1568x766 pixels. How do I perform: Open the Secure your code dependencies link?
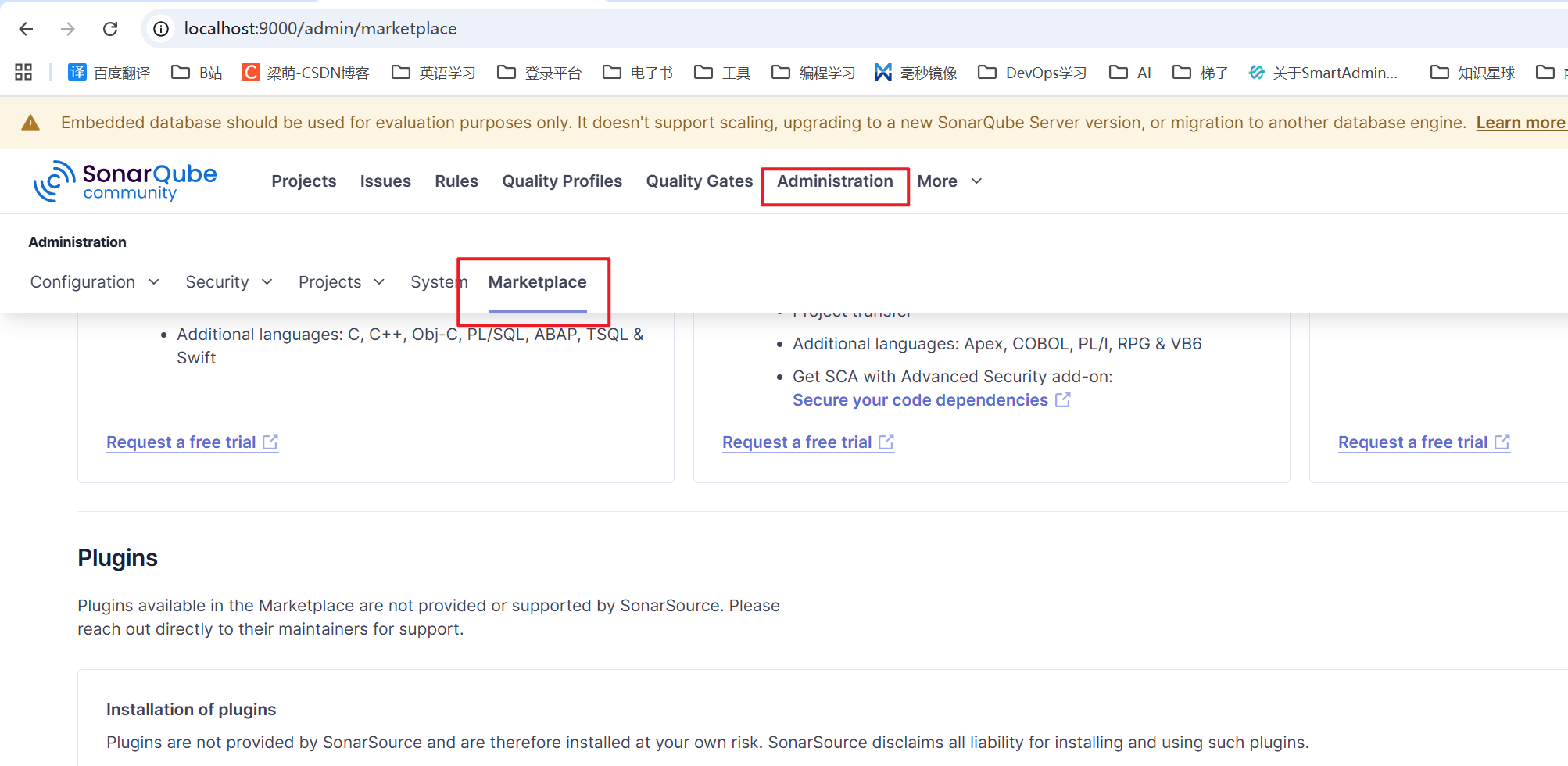point(931,400)
